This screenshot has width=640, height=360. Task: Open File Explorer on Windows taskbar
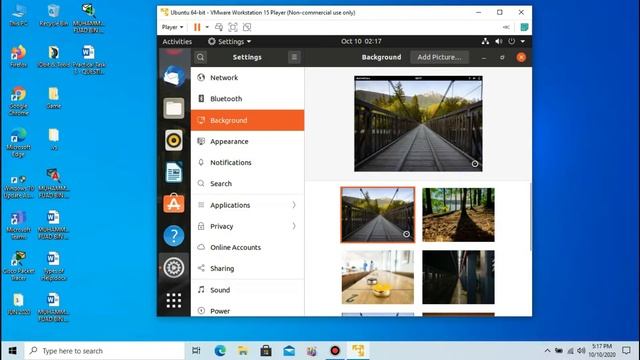point(243,351)
